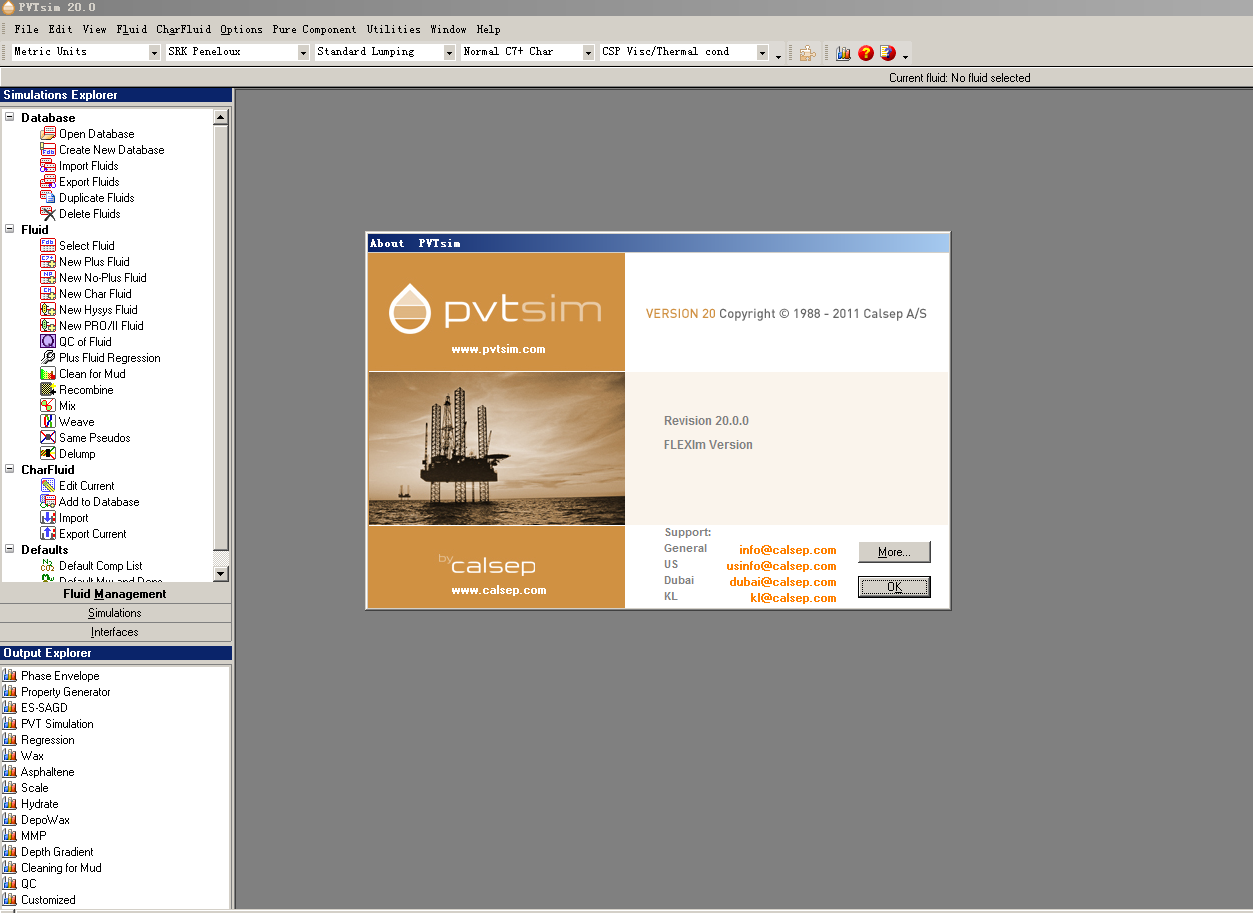
Task: Click the Create New Database icon
Action: coord(48,149)
